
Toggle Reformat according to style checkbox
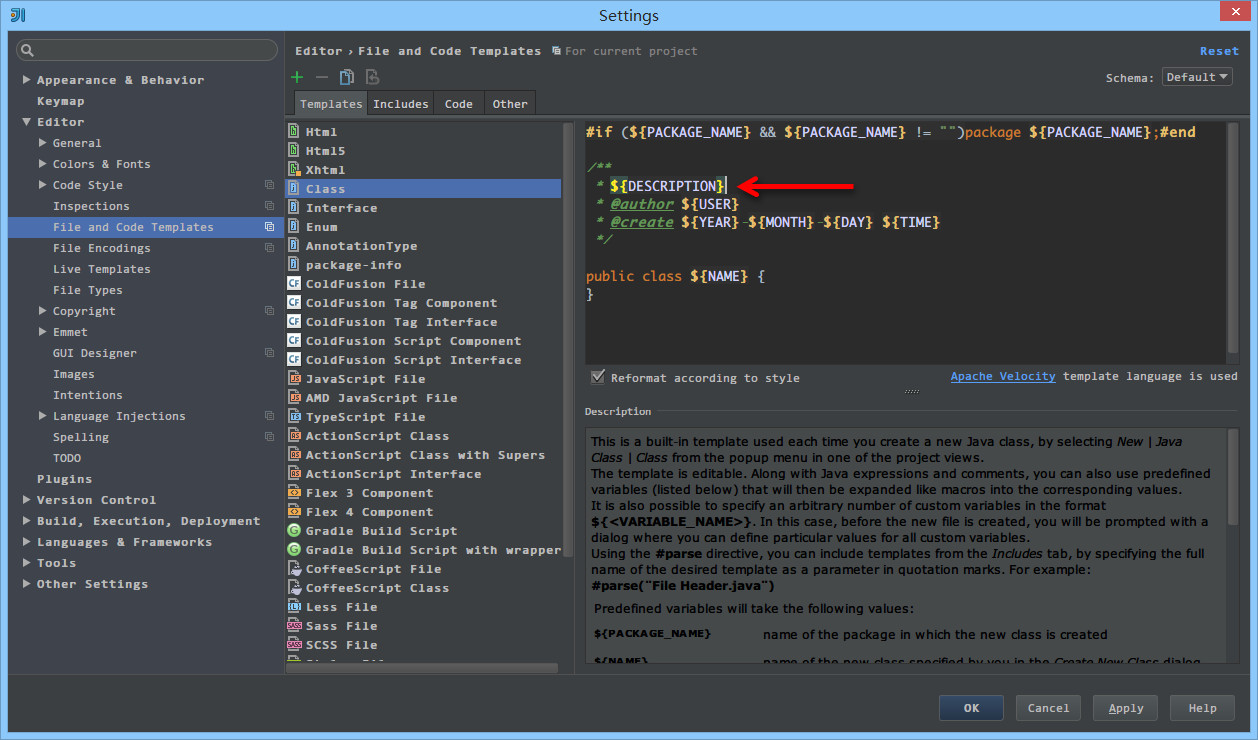pyautogui.click(x=598, y=377)
